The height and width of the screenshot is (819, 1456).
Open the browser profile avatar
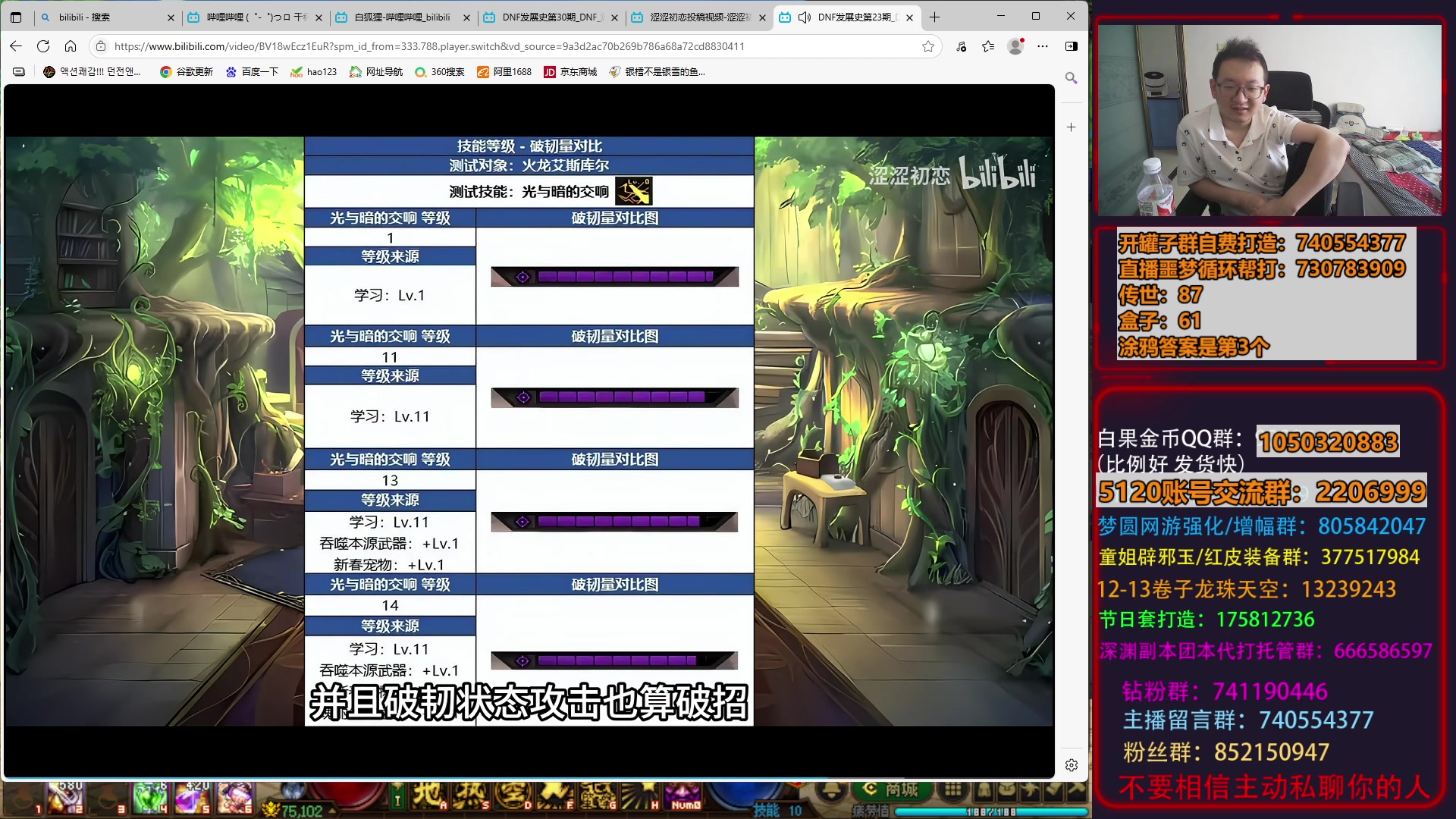point(1015,46)
